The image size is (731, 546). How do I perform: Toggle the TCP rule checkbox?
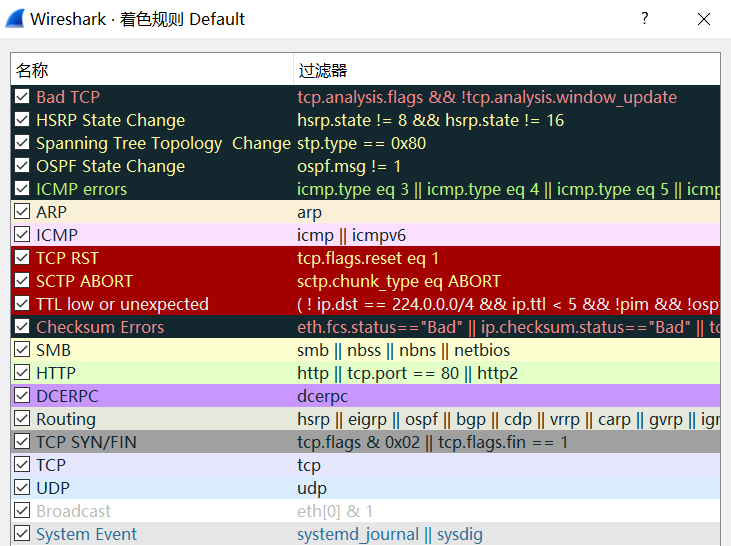[x=22, y=464]
